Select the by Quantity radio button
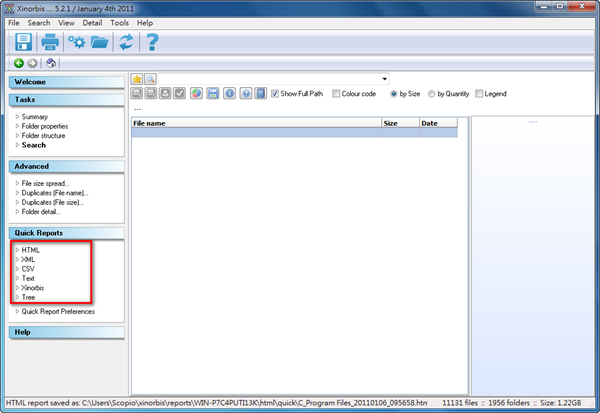 pos(432,94)
